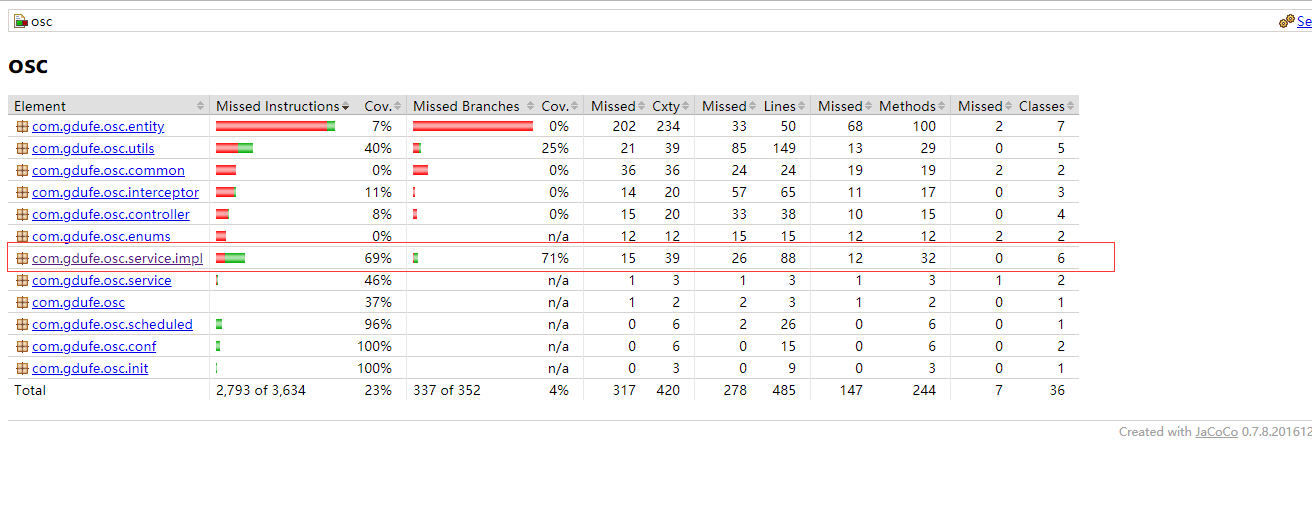Open the com.gdufe.osc.interceptor package link

[x=115, y=193]
